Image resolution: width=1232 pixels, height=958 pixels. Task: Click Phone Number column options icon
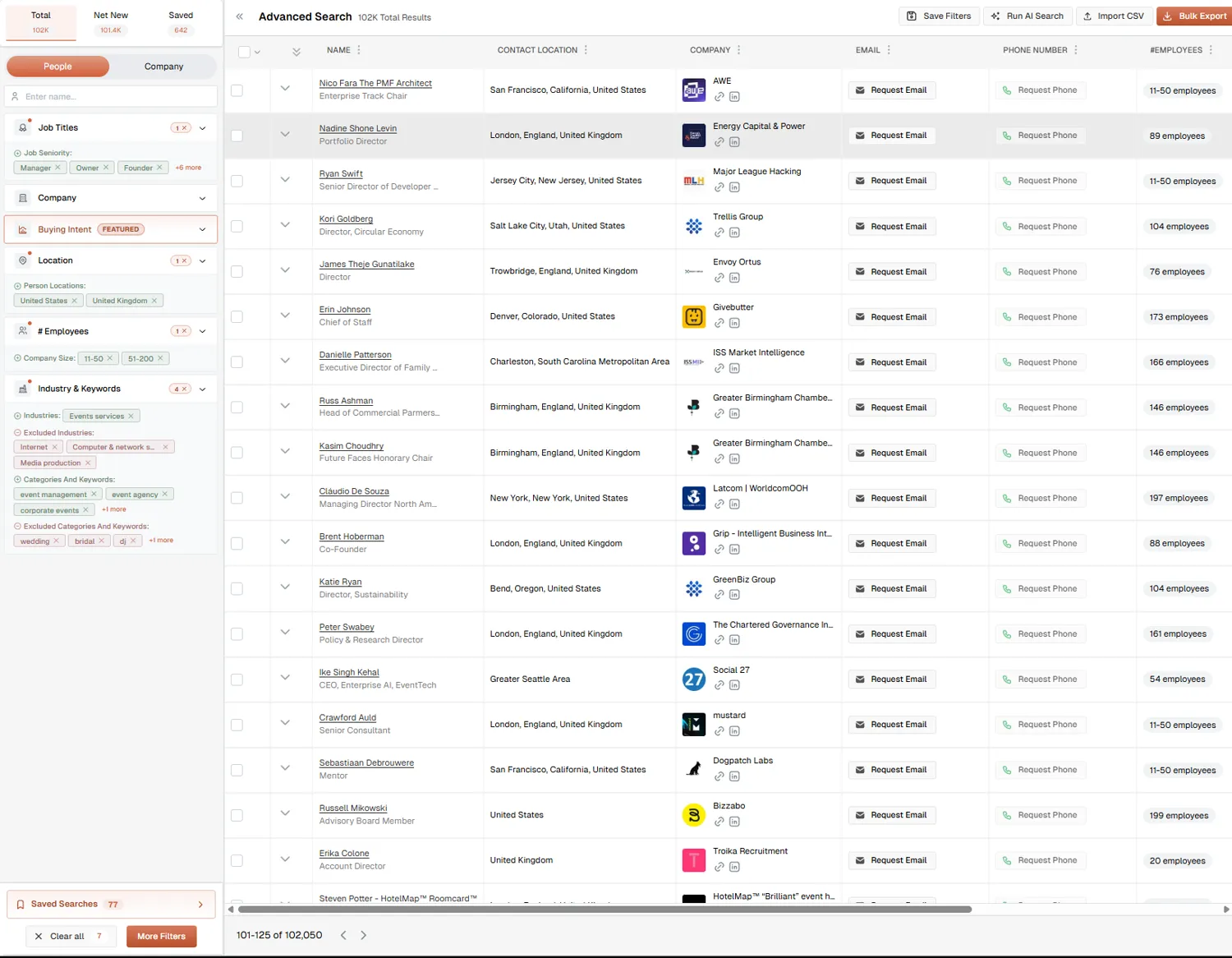coord(1076,50)
